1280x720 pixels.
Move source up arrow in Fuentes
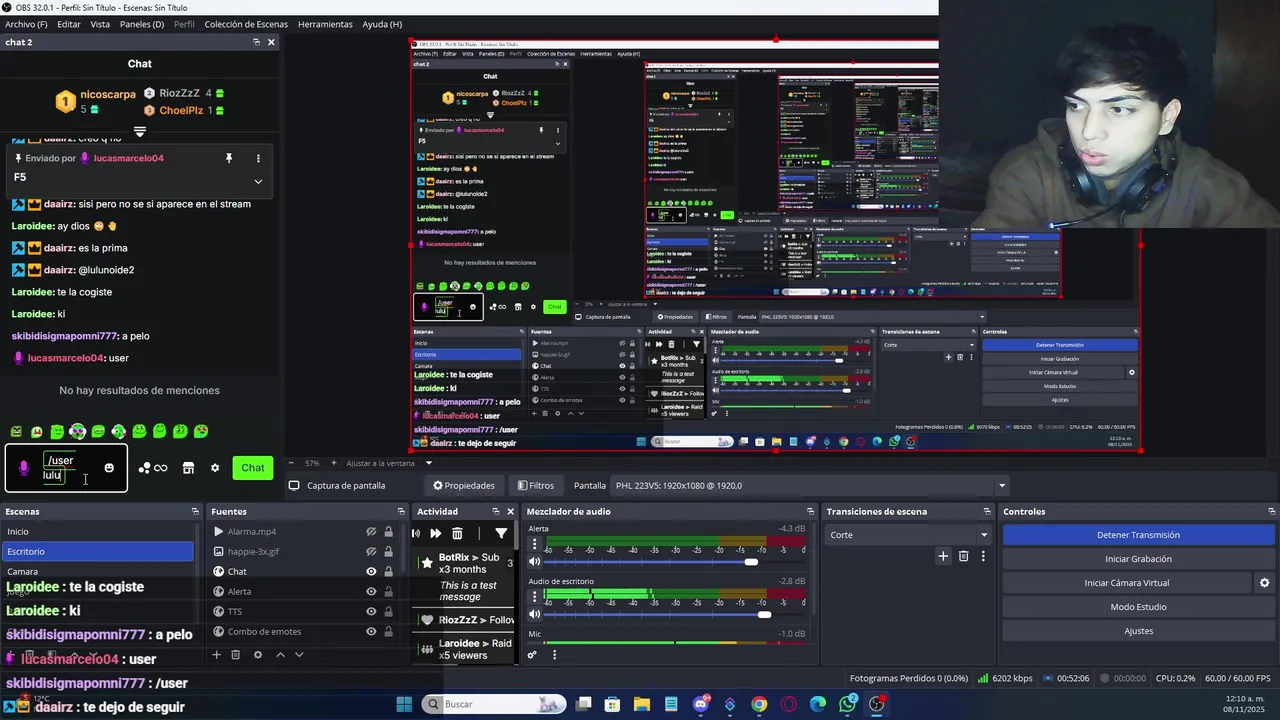coord(280,655)
